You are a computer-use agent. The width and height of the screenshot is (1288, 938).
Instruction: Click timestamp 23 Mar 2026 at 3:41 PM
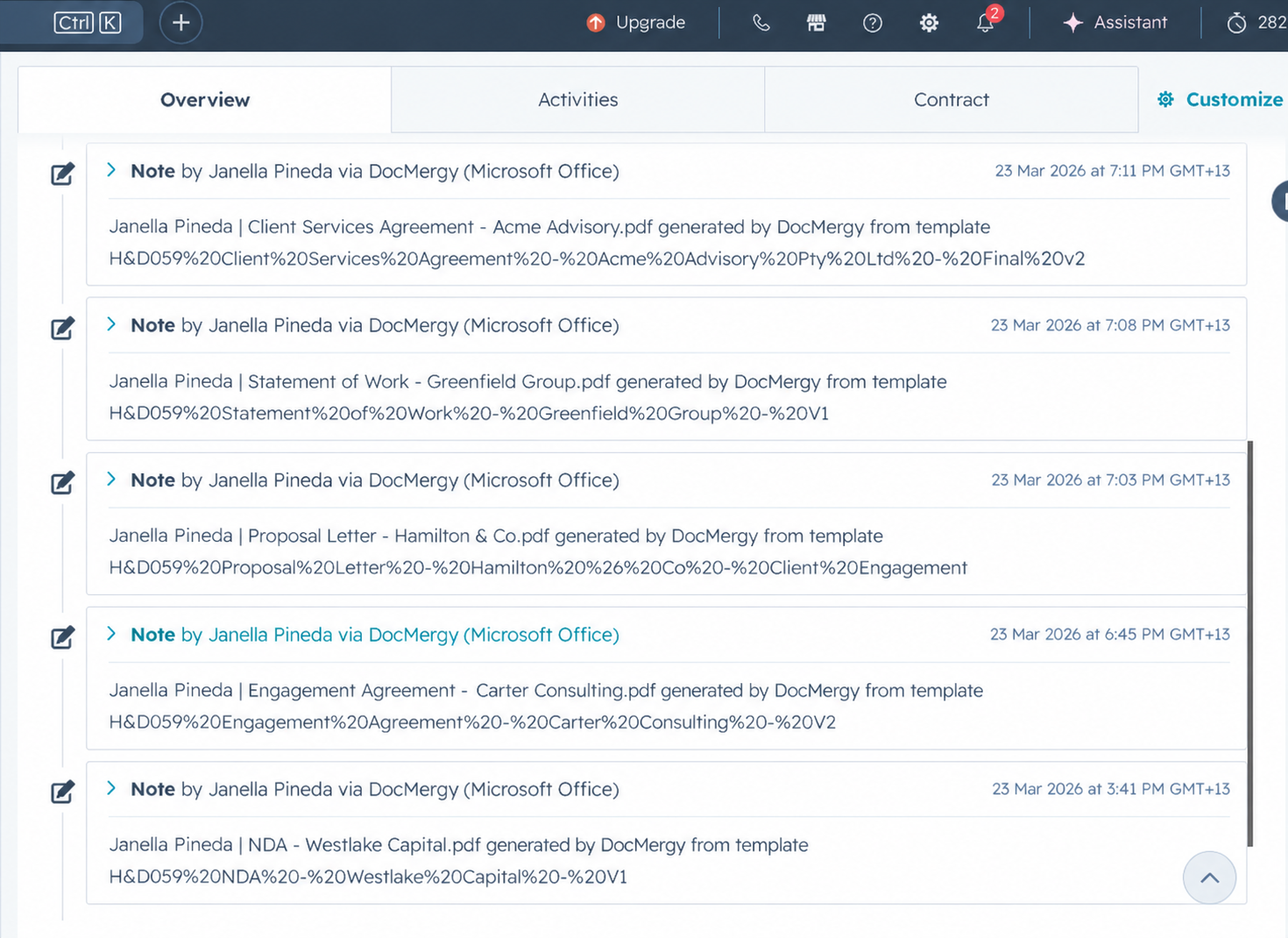tap(1111, 789)
